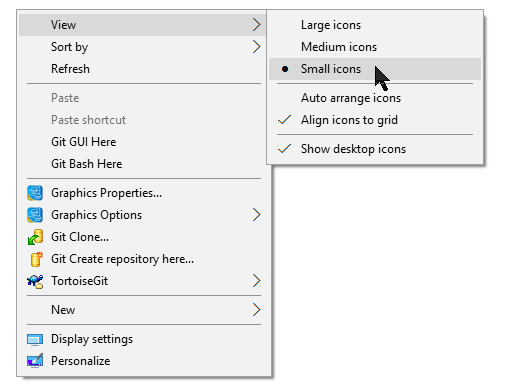Expand the View submenu arrow
This screenshot has width=507, height=388.
pos(256,25)
